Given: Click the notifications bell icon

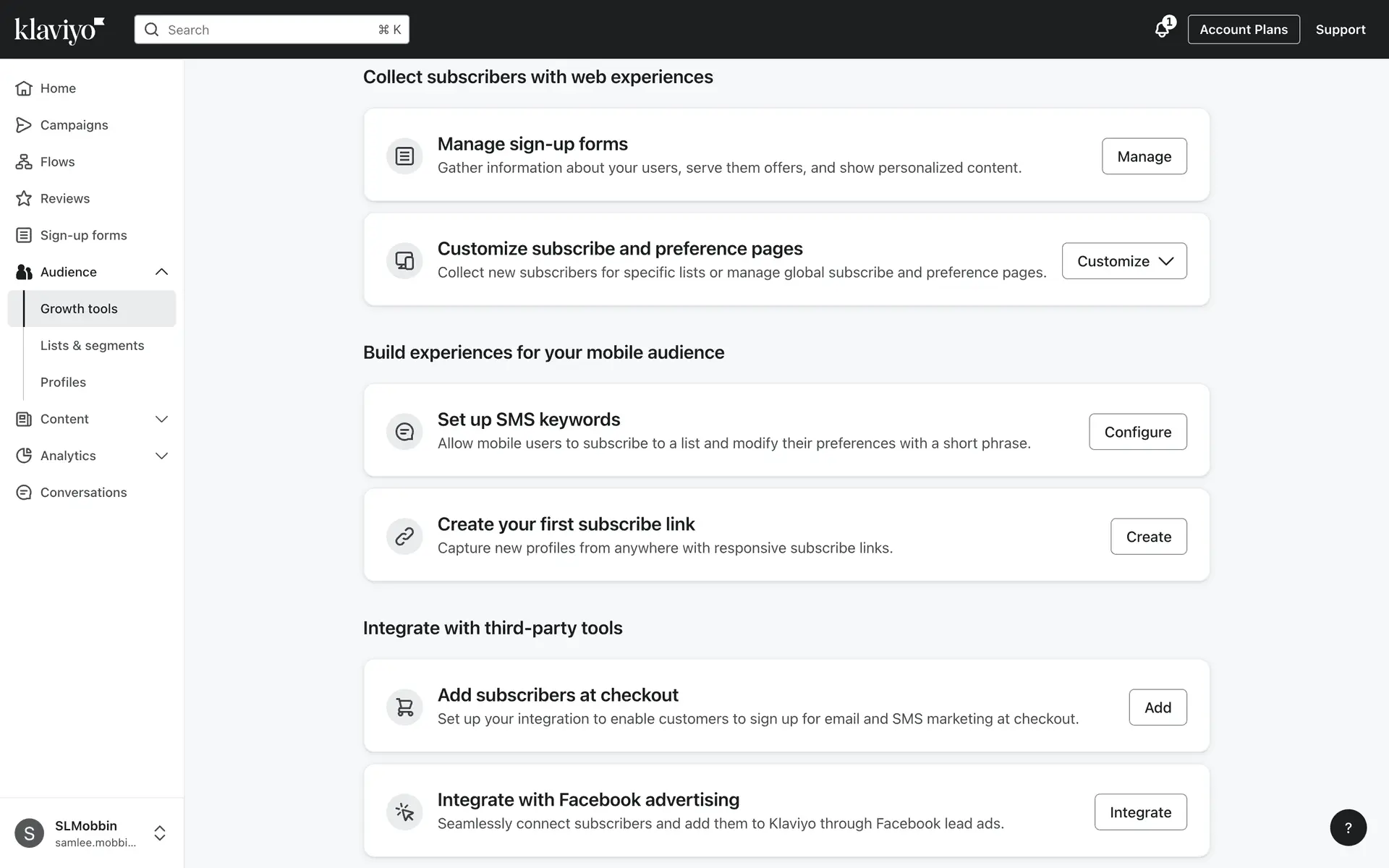Looking at the screenshot, I should (x=1162, y=30).
